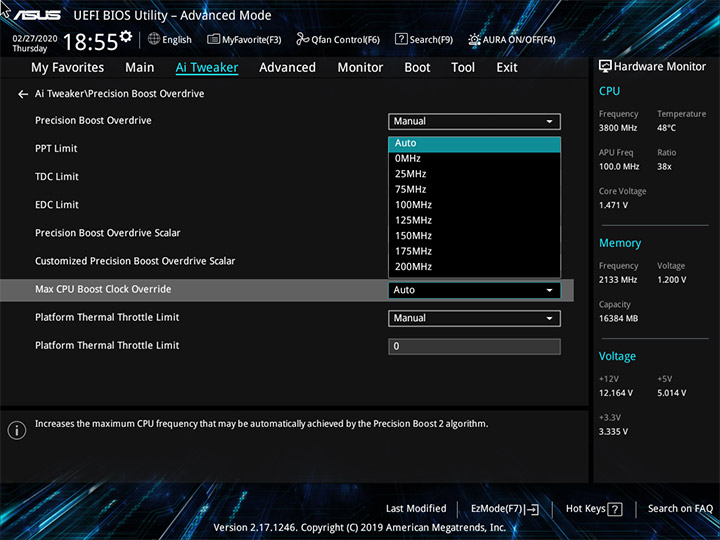Click CPU Temperature 48°C value
This screenshot has height=540, width=720.
(666, 128)
